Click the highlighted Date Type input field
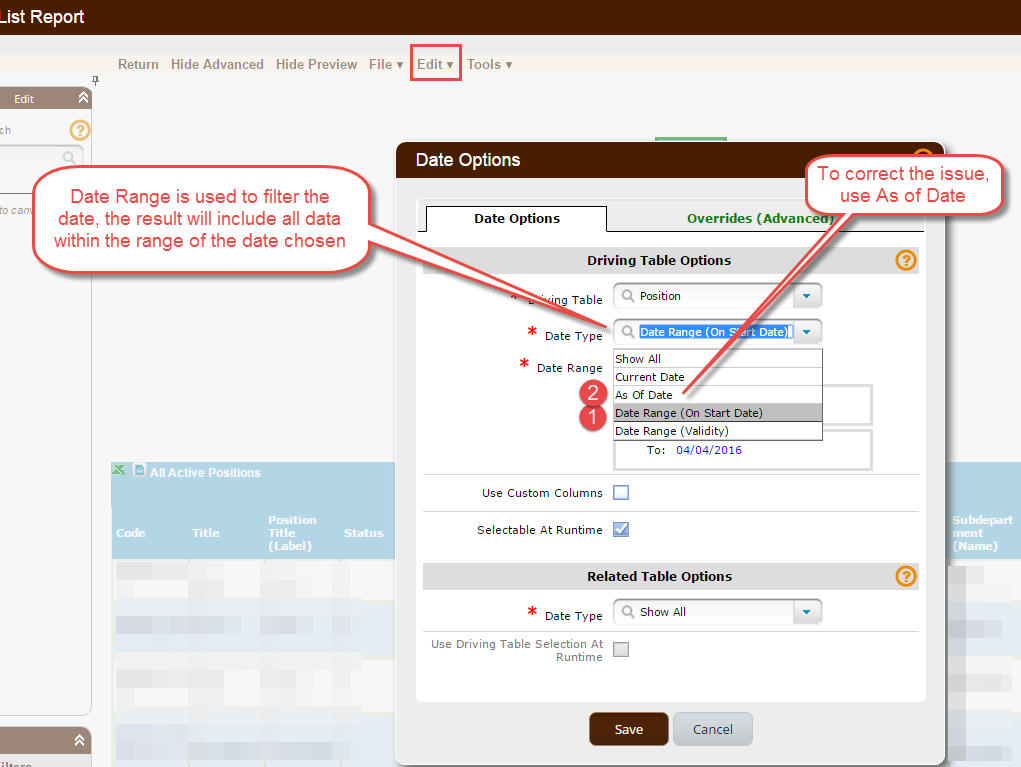The image size is (1021, 767). pyautogui.click(x=716, y=332)
